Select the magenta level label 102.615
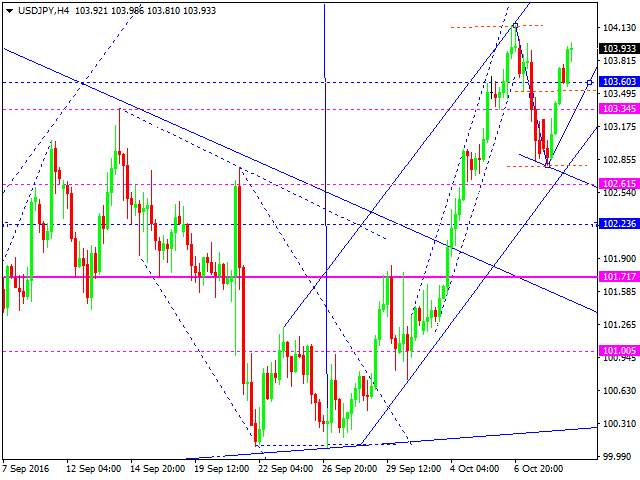Screen dimensions: 640x480 pos(619,183)
